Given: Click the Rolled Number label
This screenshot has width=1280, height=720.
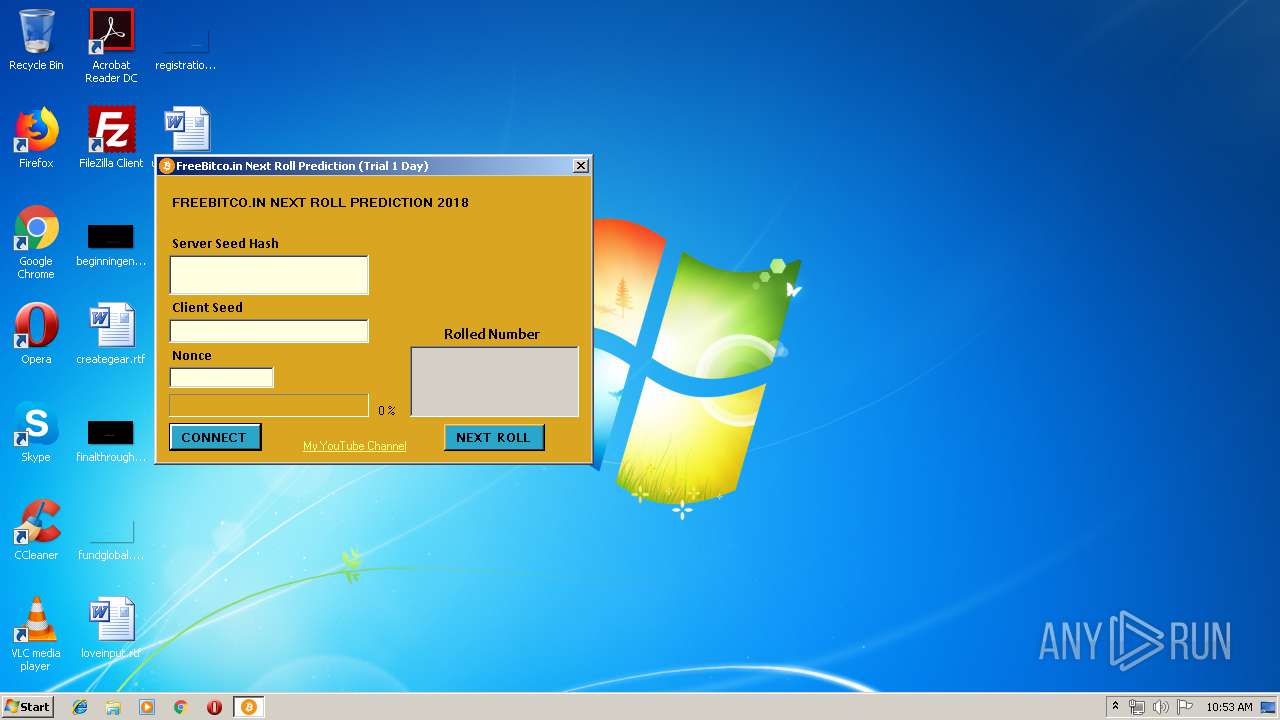Looking at the screenshot, I should [492, 334].
